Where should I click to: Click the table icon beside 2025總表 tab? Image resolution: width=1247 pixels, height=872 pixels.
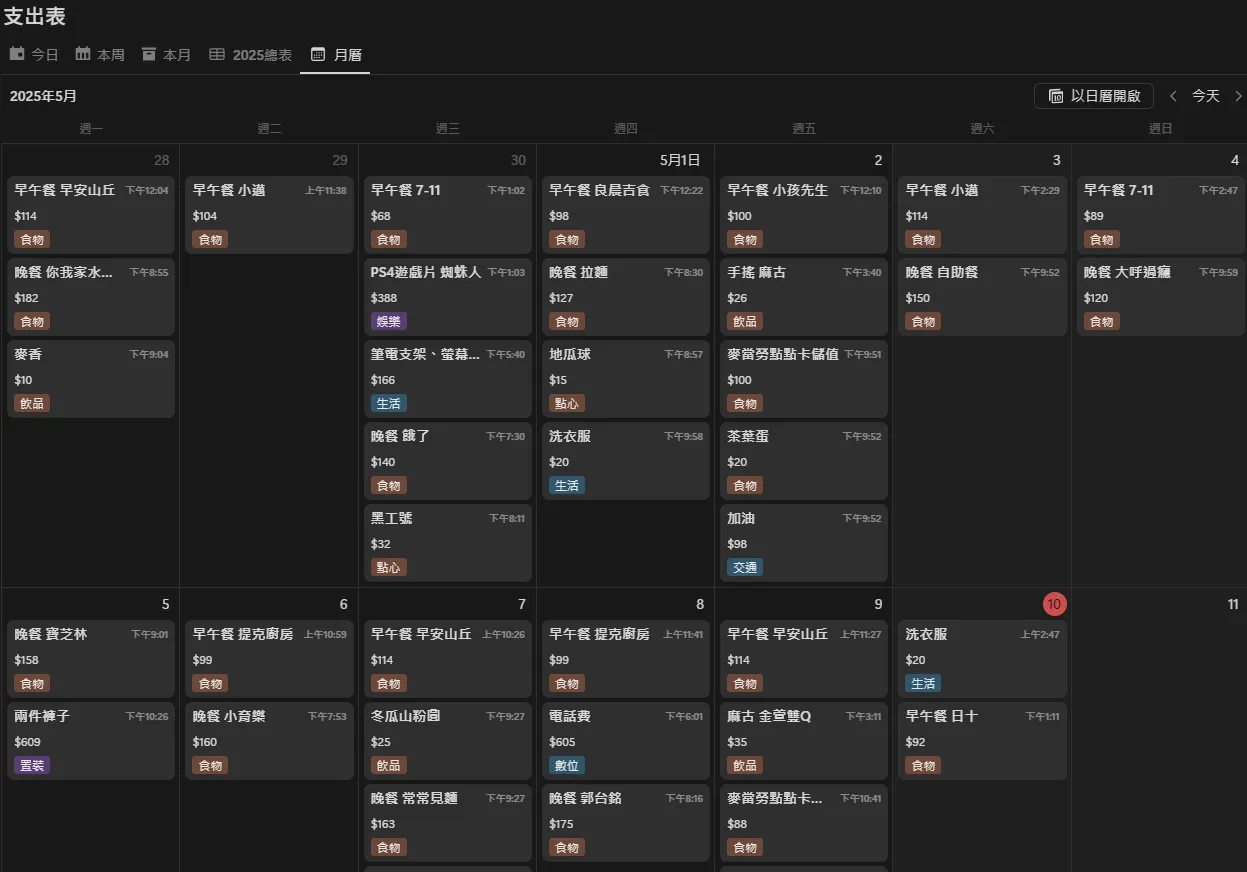[x=217, y=54]
